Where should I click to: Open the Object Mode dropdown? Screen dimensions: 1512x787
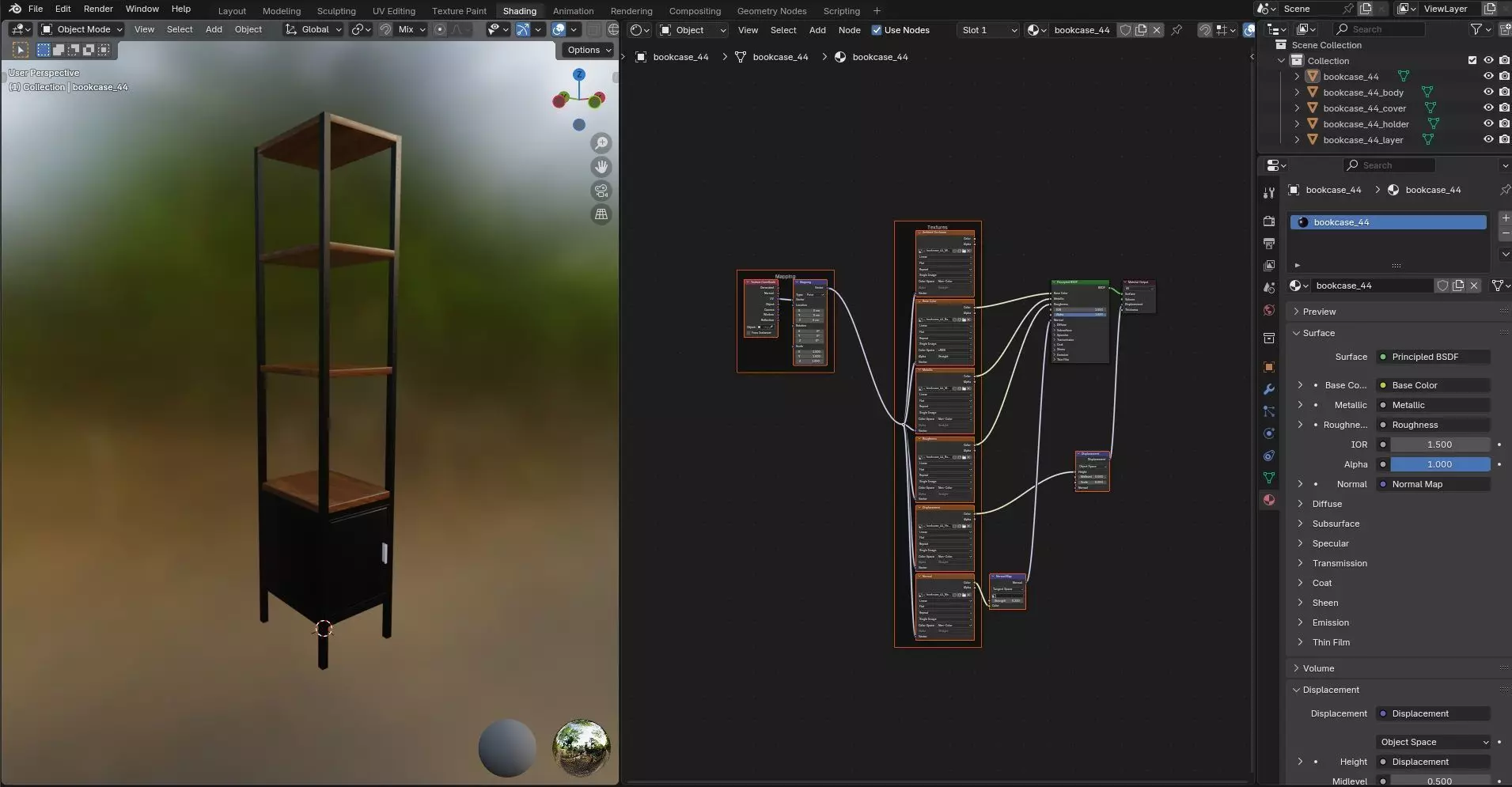pos(82,29)
